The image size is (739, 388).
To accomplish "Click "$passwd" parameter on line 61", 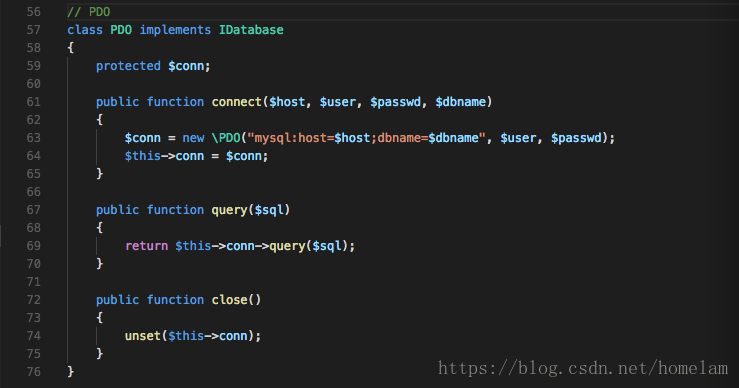I will click(x=395, y=102).
